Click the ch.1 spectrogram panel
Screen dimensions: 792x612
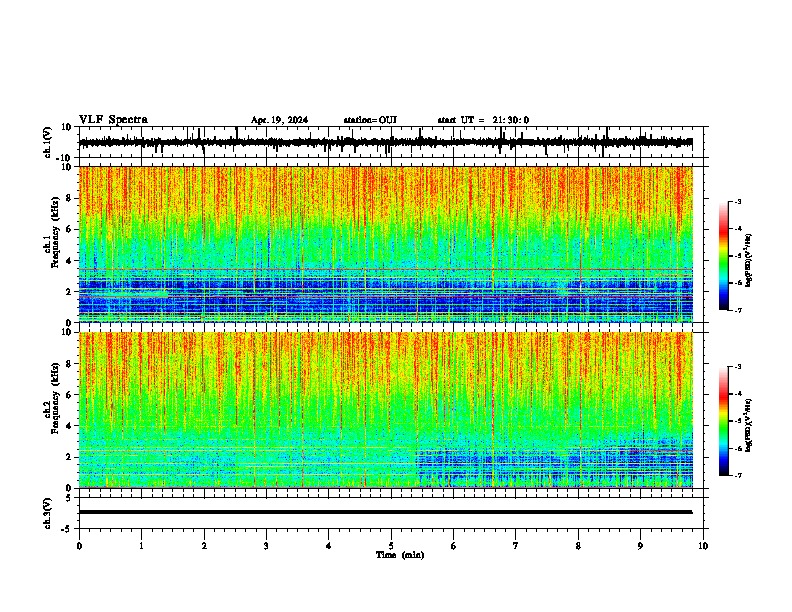click(x=385, y=244)
